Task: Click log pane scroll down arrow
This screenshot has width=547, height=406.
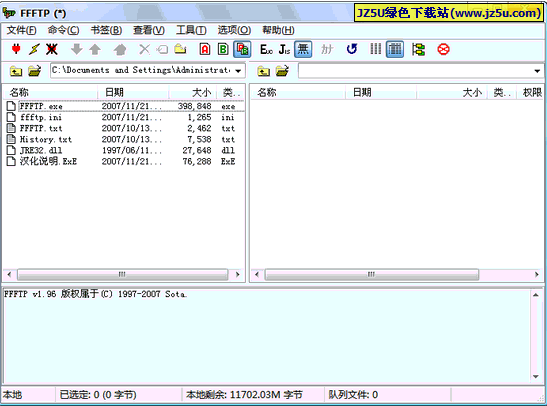Action: tap(536, 377)
